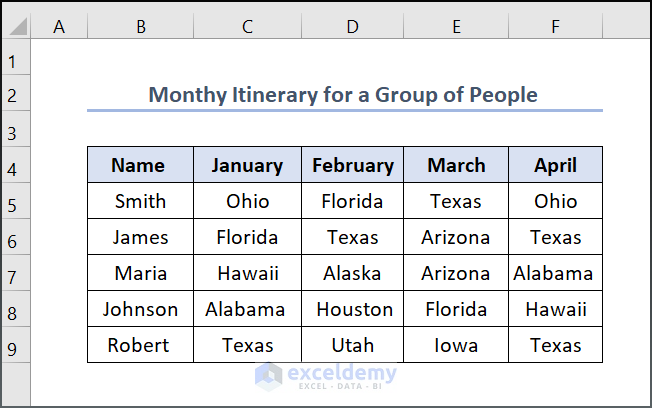The image size is (652, 408).
Task: Select column C header
Action: pos(247,28)
